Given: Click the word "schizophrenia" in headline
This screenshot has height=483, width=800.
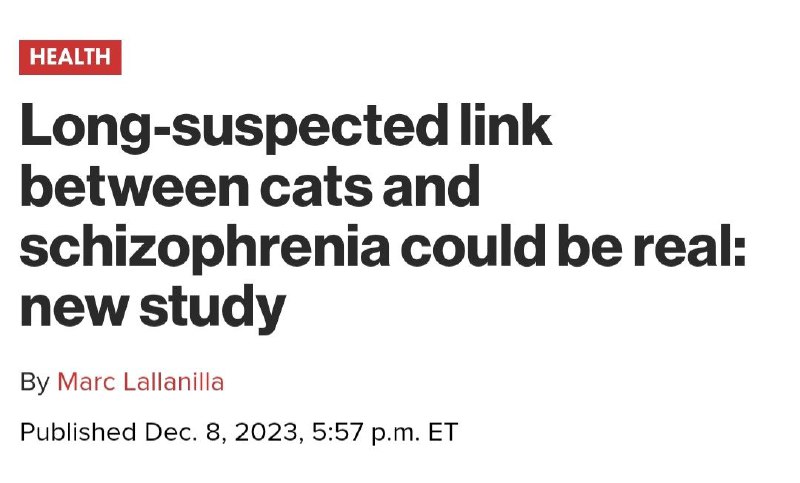Looking at the screenshot, I should (205, 248).
